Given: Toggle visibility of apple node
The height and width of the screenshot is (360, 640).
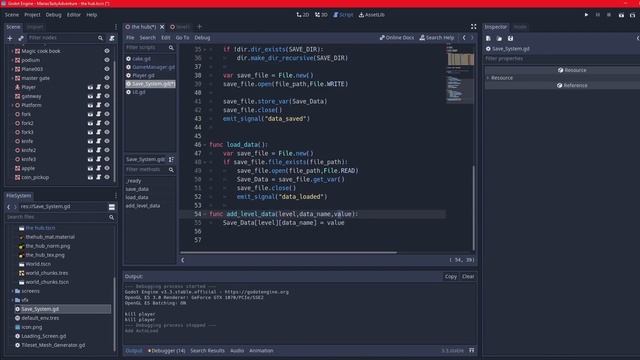Looking at the screenshot, I should click(x=107, y=168).
